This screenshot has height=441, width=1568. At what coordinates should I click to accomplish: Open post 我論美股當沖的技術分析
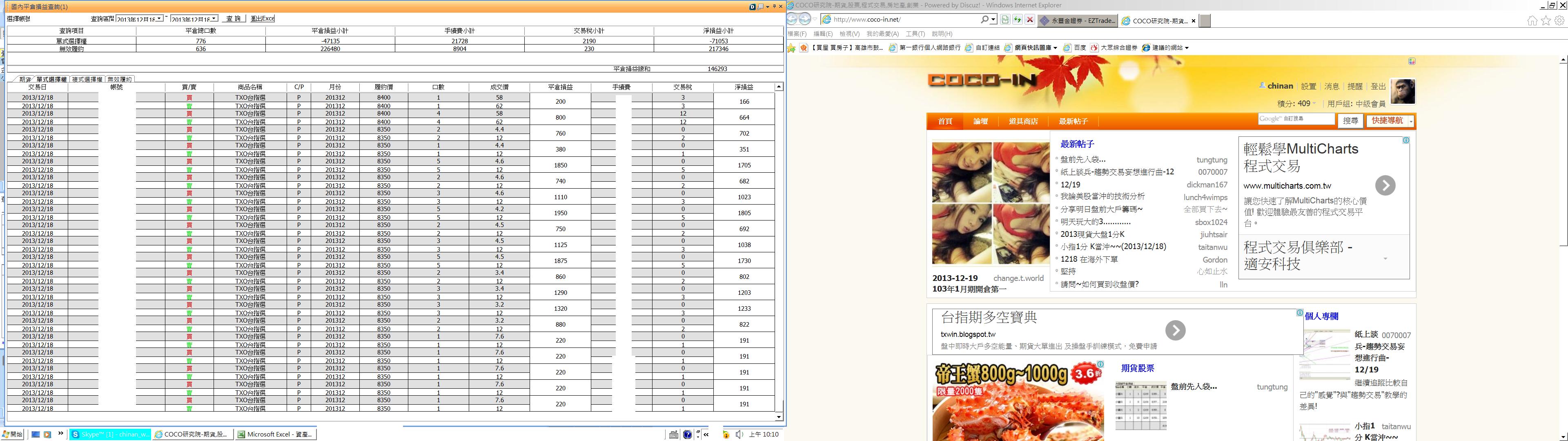(x=1102, y=197)
